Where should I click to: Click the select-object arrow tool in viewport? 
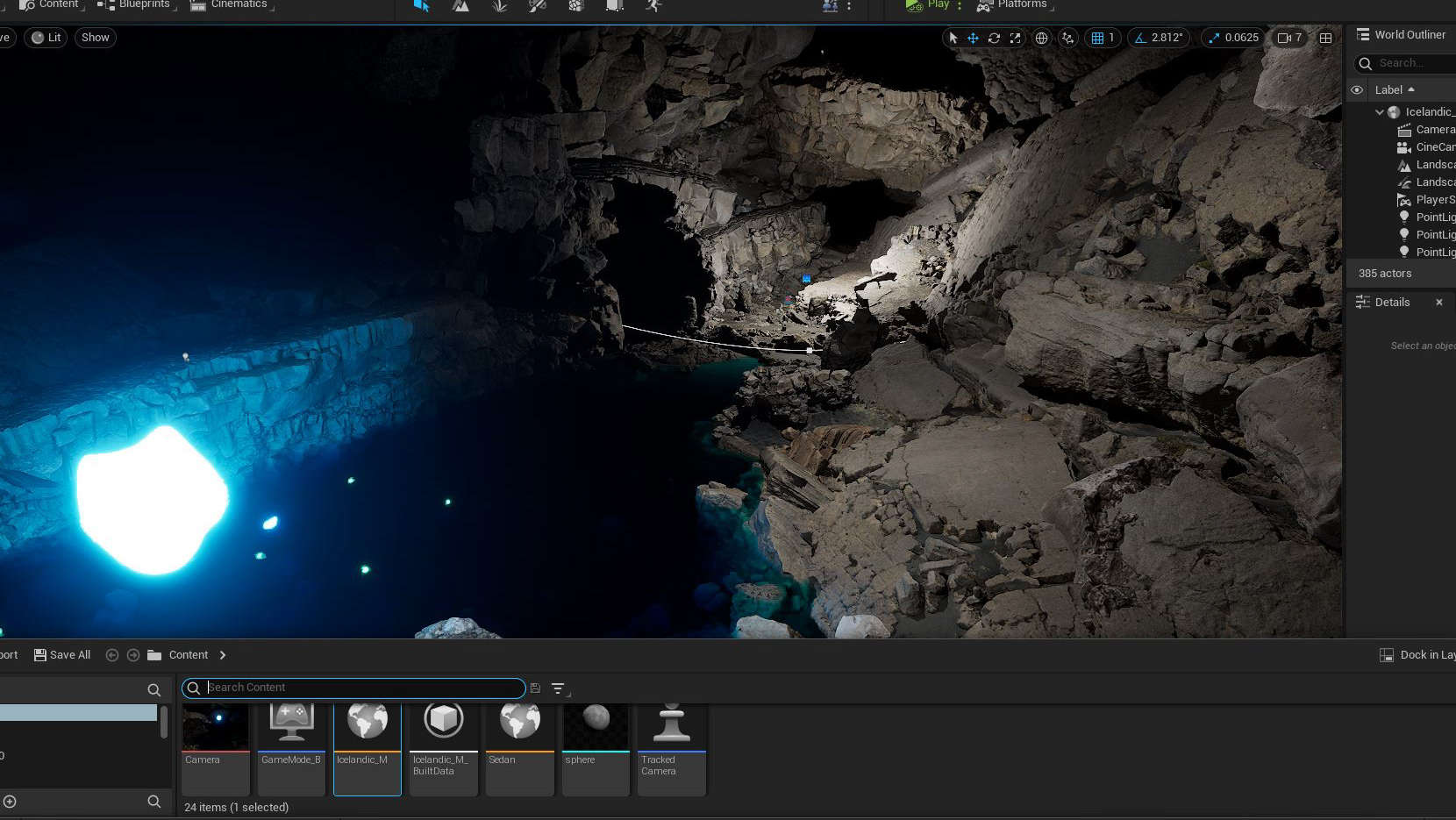tap(953, 38)
